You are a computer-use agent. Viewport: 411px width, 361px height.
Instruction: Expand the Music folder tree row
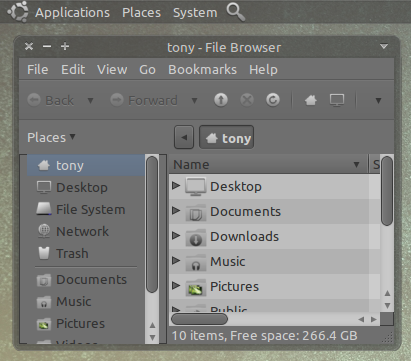coord(176,260)
